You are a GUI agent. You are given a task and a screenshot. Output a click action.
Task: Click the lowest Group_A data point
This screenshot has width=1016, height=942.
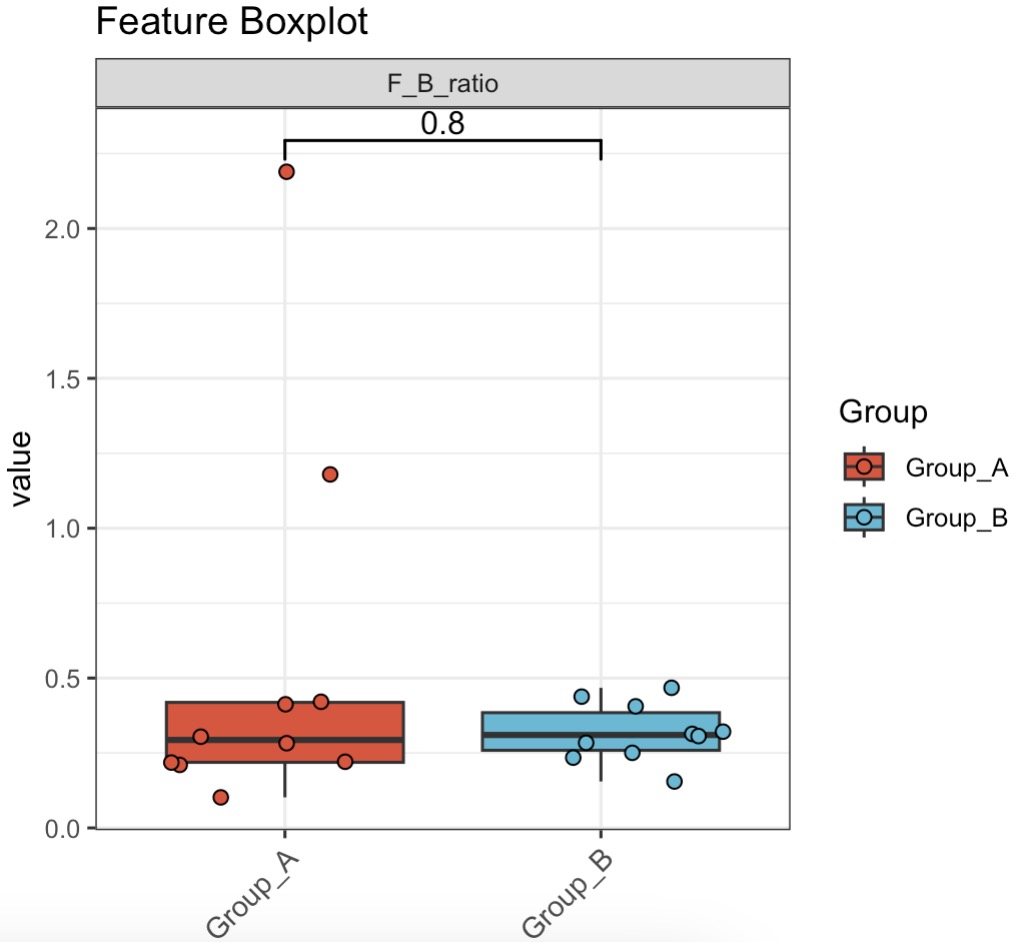(221, 797)
